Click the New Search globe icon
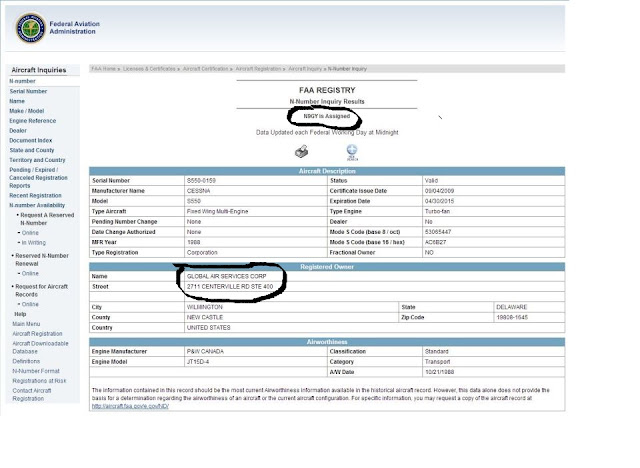The width and height of the screenshot is (640, 468). (x=352, y=152)
